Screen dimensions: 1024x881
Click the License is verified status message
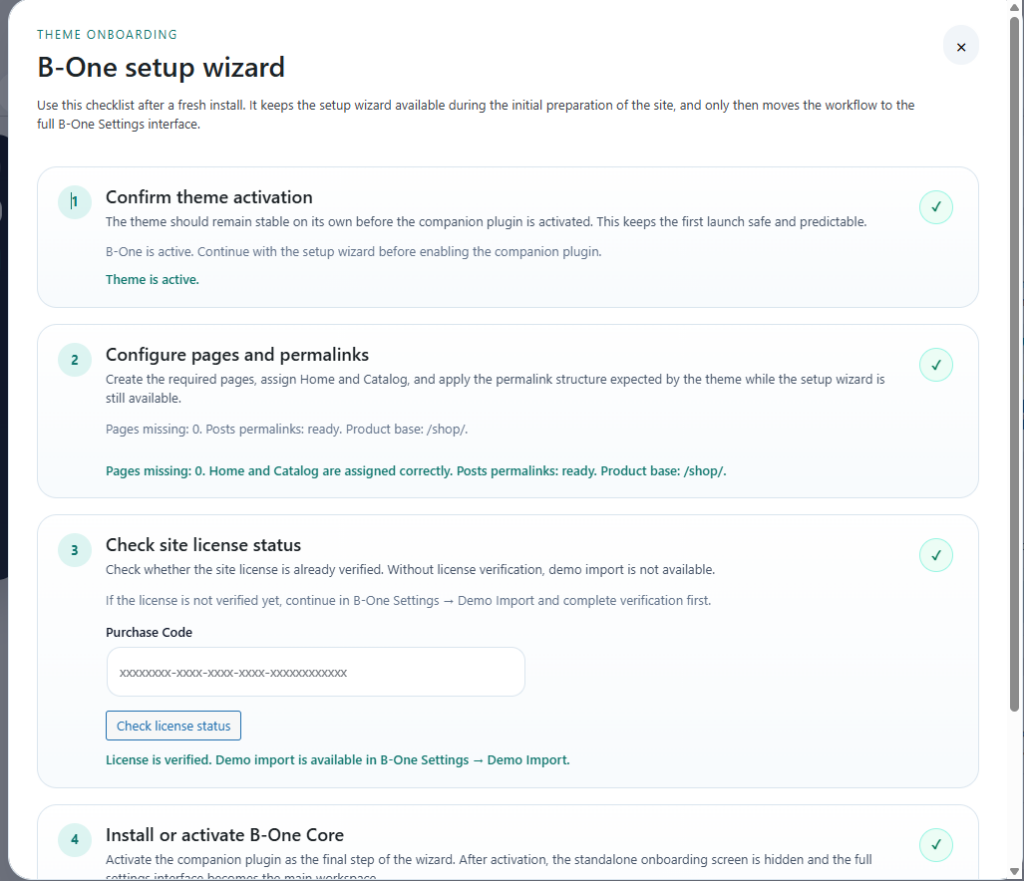pyautogui.click(x=337, y=760)
